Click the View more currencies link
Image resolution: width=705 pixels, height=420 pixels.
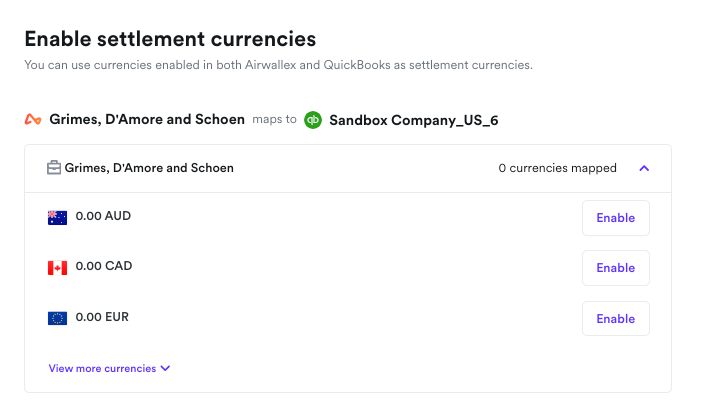pyautogui.click(x=102, y=368)
